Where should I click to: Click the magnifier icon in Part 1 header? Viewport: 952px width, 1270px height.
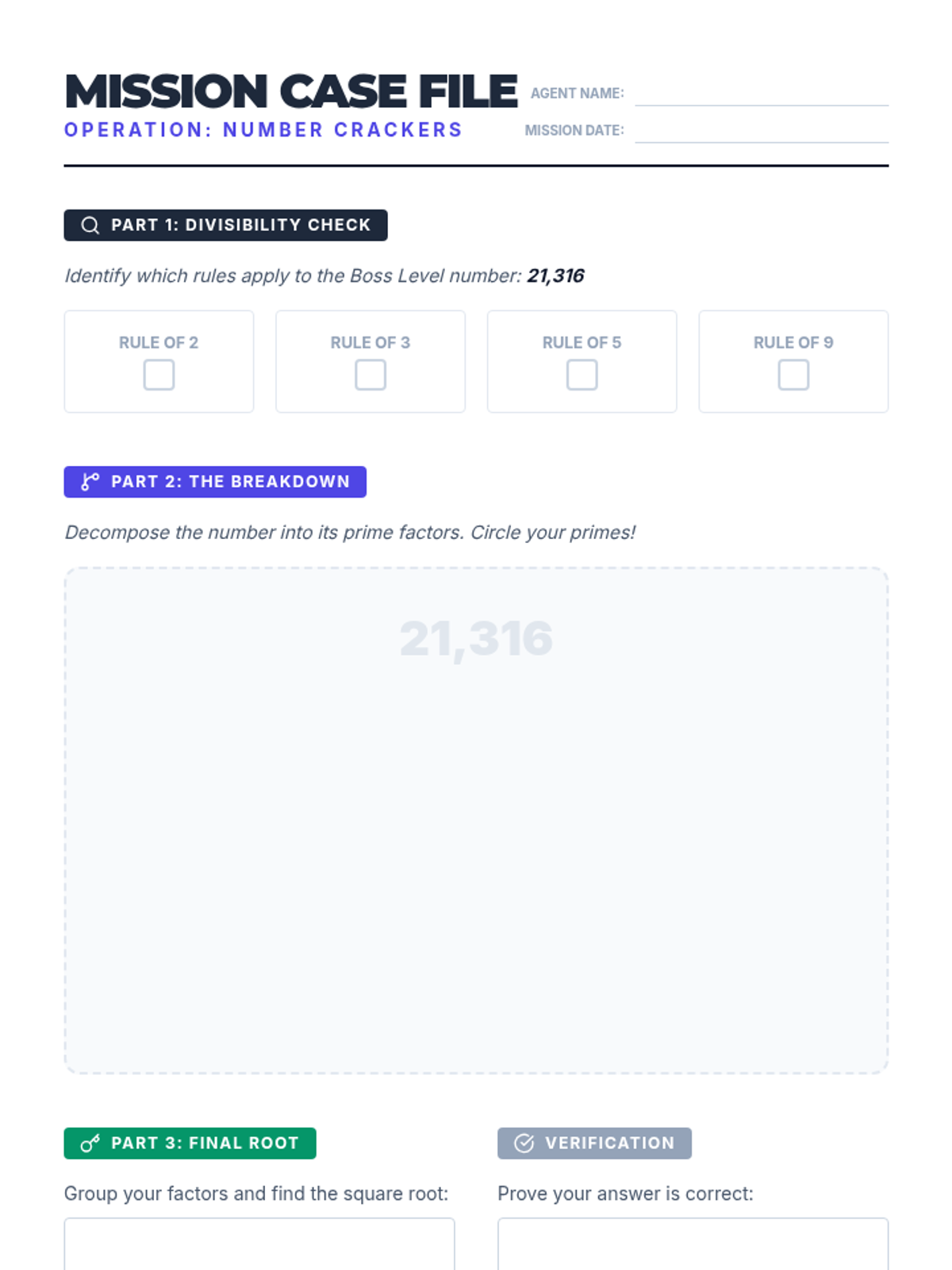(x=90, y=225)
